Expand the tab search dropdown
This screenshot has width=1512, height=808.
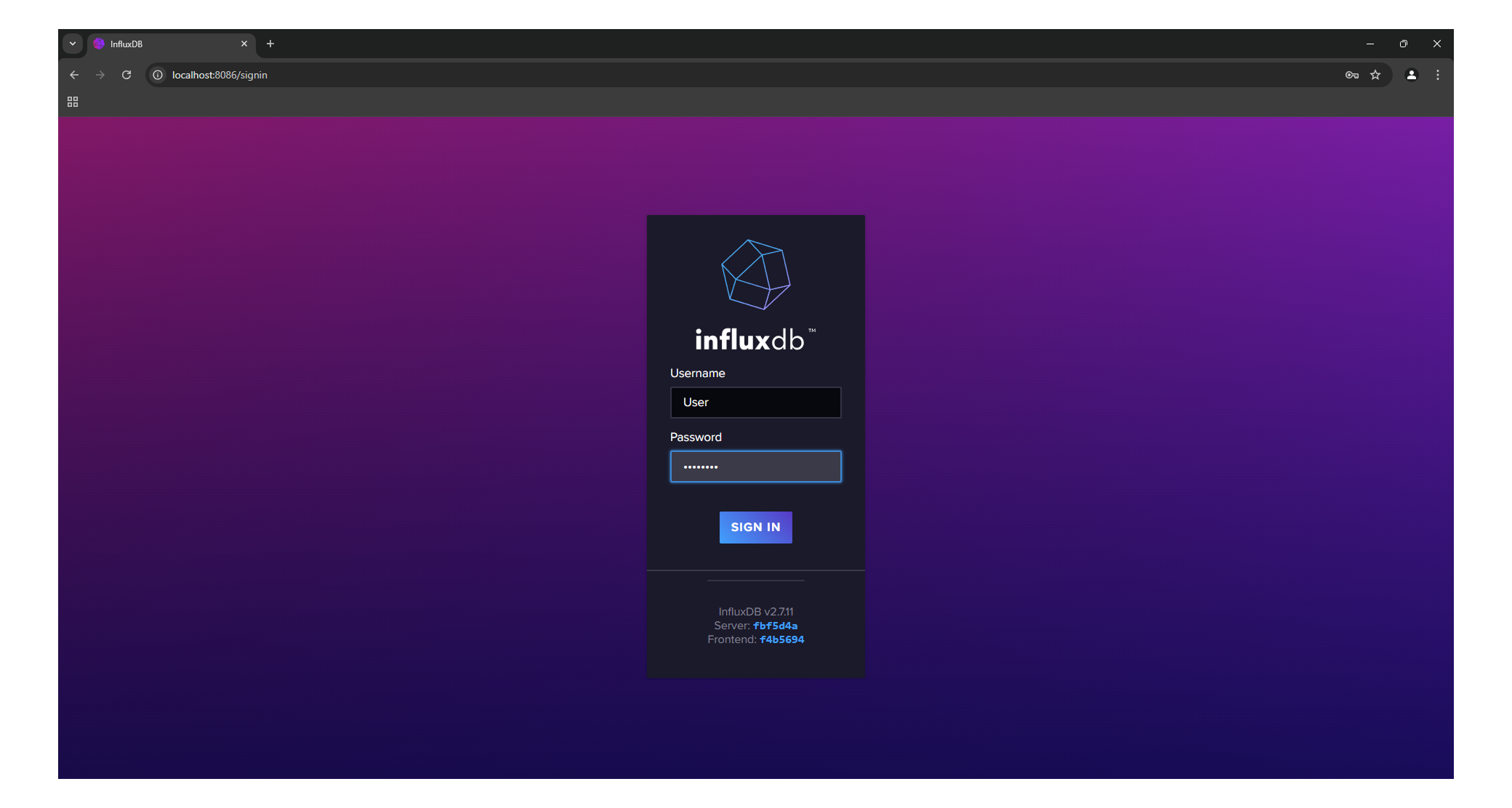pyautogui.click(x=73, y=44)
